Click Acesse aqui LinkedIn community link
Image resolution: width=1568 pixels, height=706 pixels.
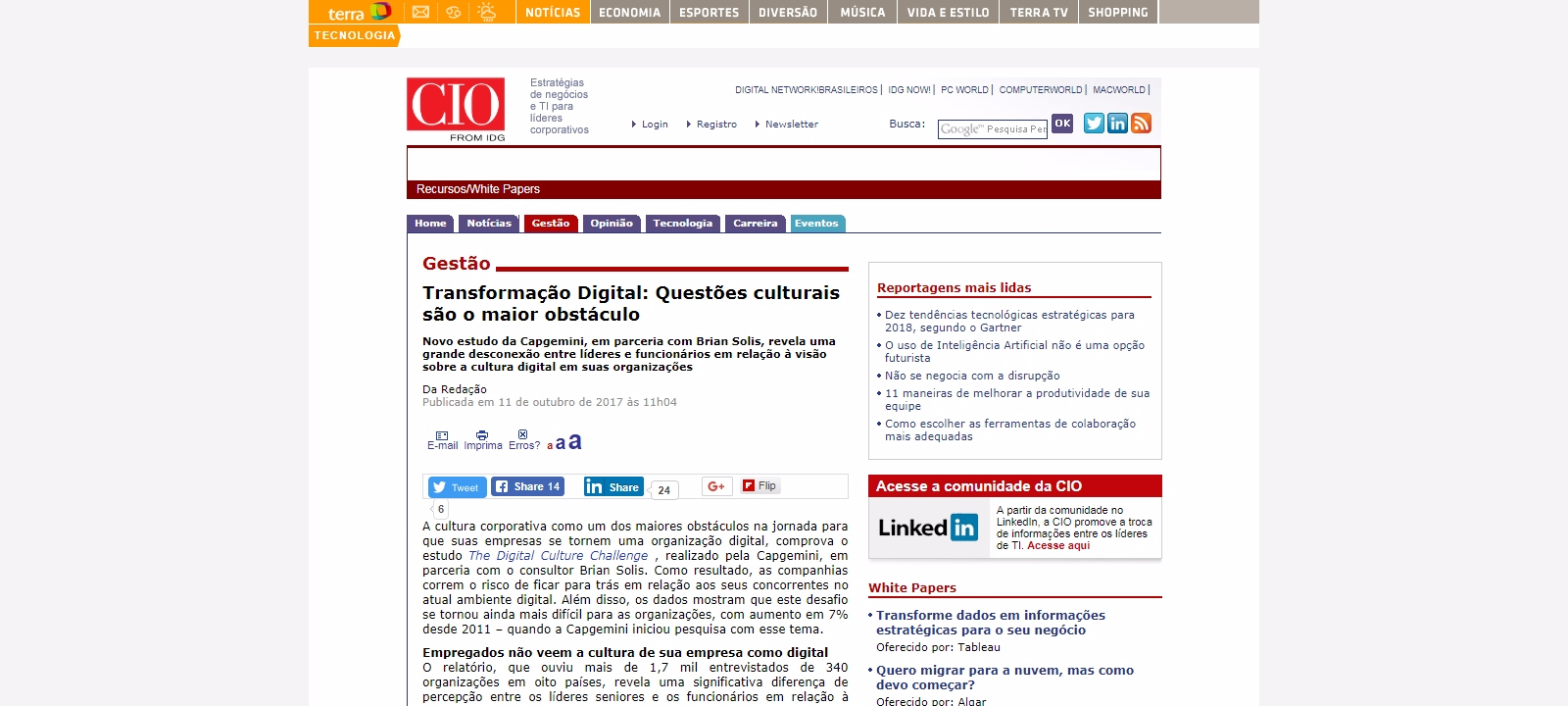pyautogui.click(x=1058, y=546)
